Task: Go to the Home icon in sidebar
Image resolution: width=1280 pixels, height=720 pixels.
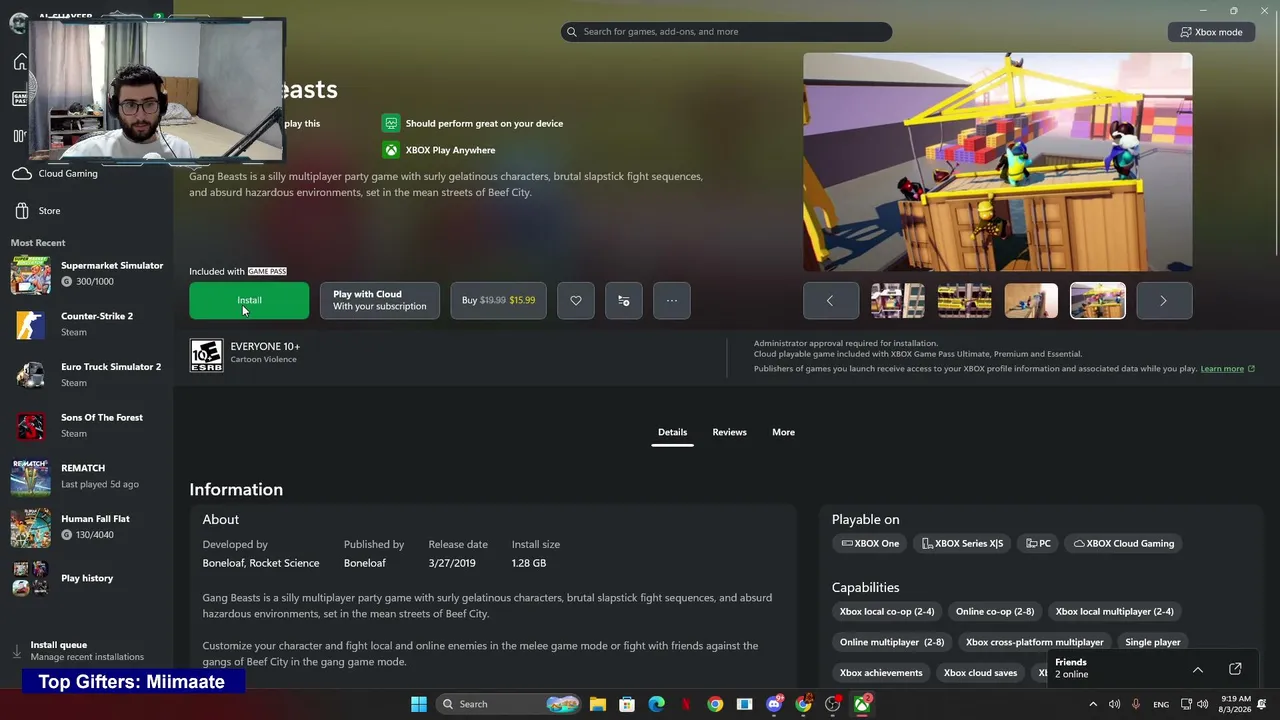Action: pos(19,62)
